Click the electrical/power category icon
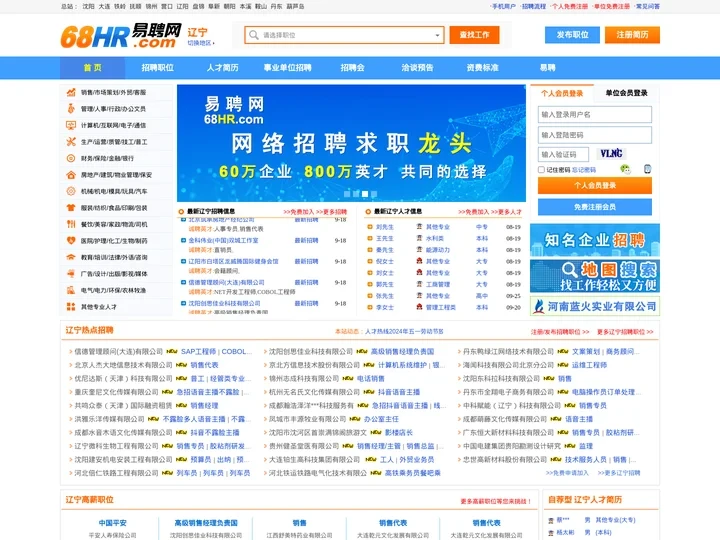Screen dimensions: 720x540 (71, 290)
